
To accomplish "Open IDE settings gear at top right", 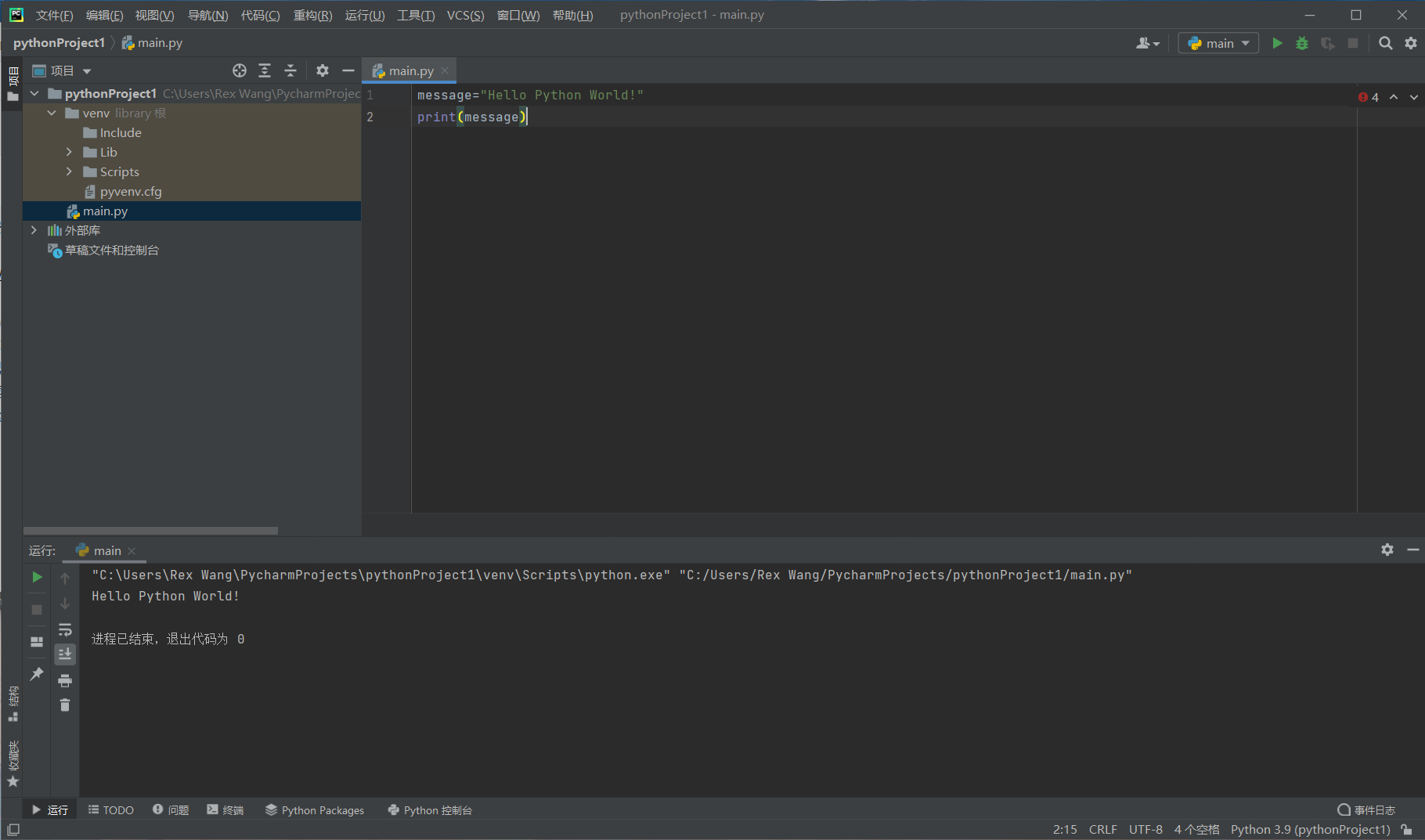I will 1411,44.
